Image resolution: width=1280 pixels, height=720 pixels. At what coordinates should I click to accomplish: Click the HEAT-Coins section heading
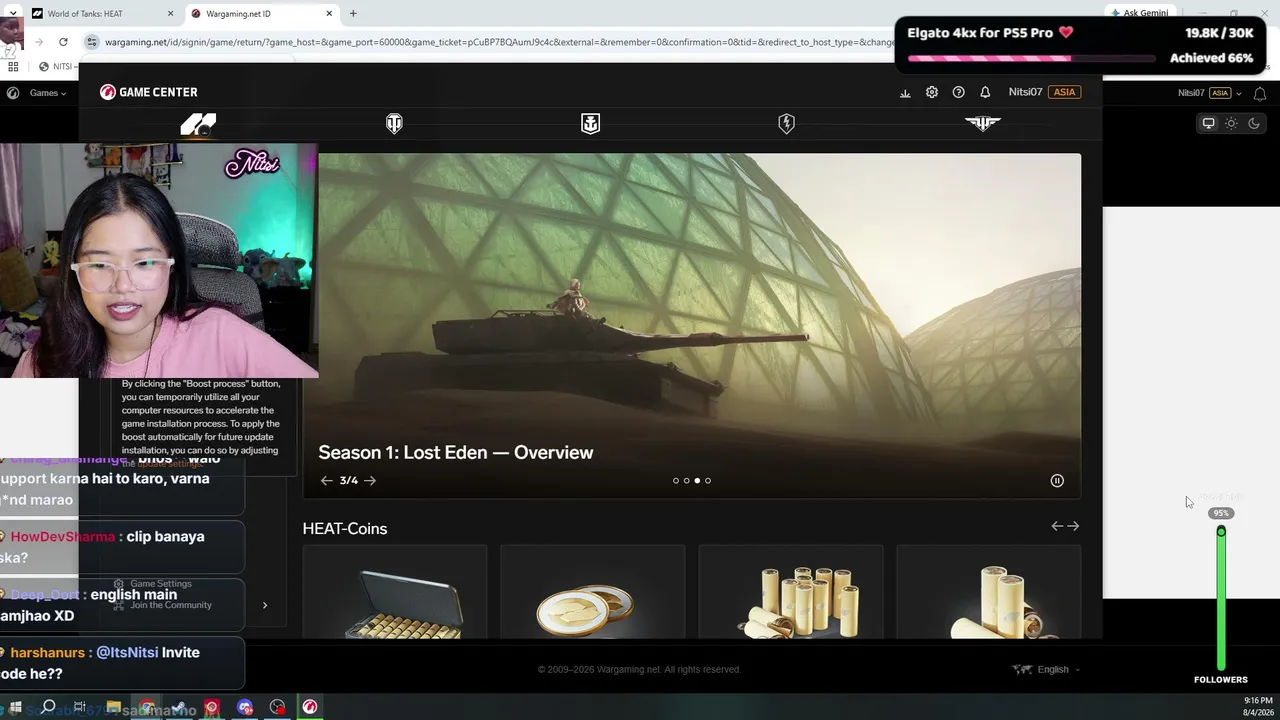coord(345,529)
